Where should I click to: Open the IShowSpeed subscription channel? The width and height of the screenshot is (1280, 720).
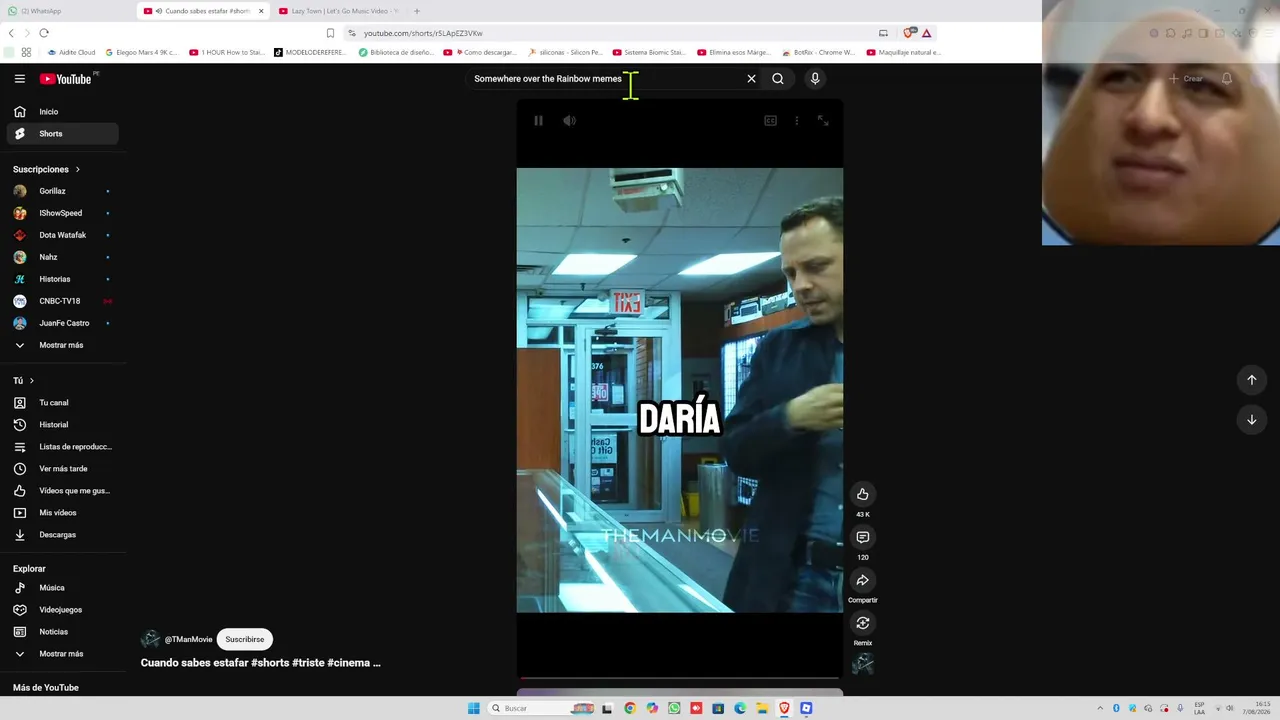pos(63,213)
